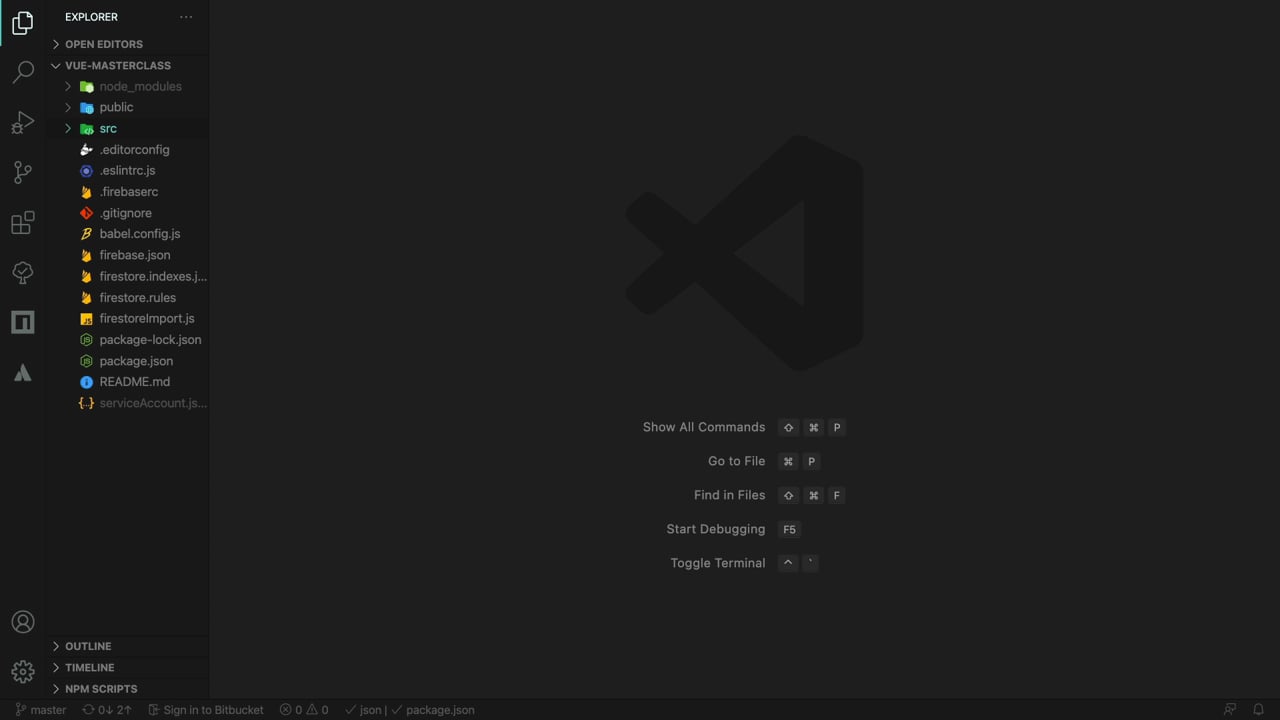Open the .editorconfig file
Viewport: 1280px width, 720px height.
pyautogui.click(x=127, y=149)
